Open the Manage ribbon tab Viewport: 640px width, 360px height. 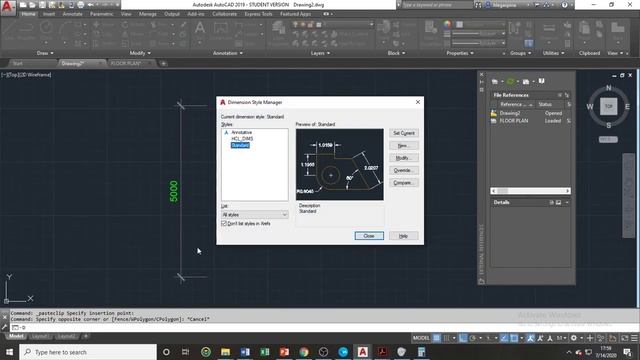pyautogui.click(x=148, y=14)
